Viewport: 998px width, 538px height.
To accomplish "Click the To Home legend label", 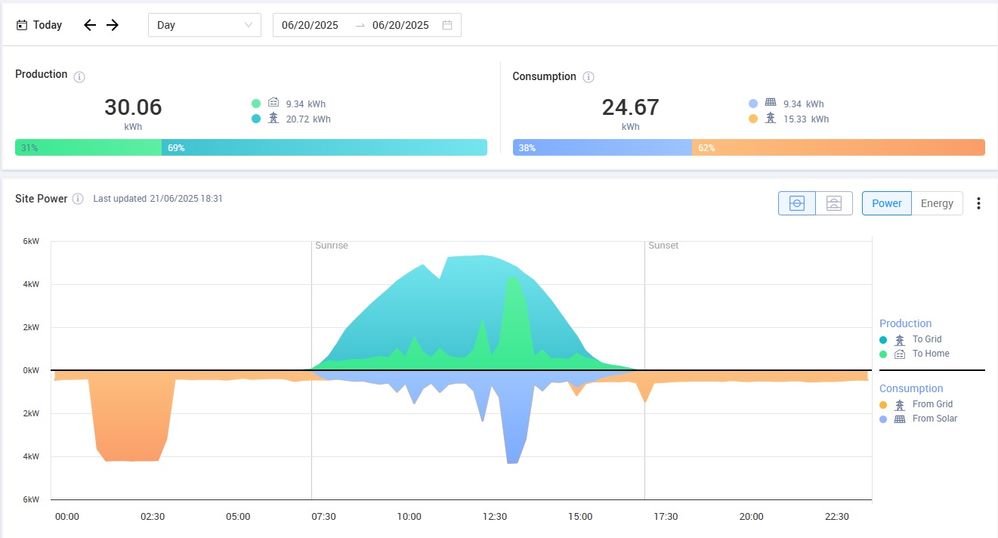I will pos(930,354).
